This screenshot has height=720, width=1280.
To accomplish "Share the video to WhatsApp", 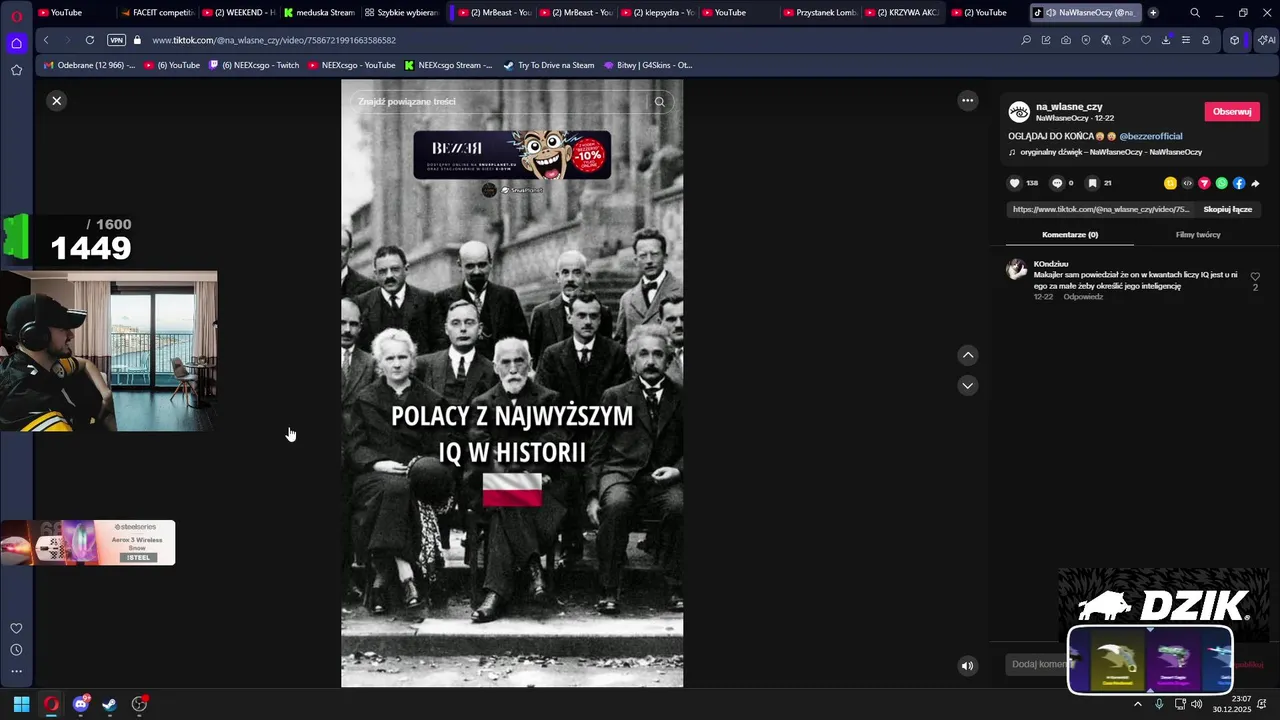I will tap(1221, 183).
